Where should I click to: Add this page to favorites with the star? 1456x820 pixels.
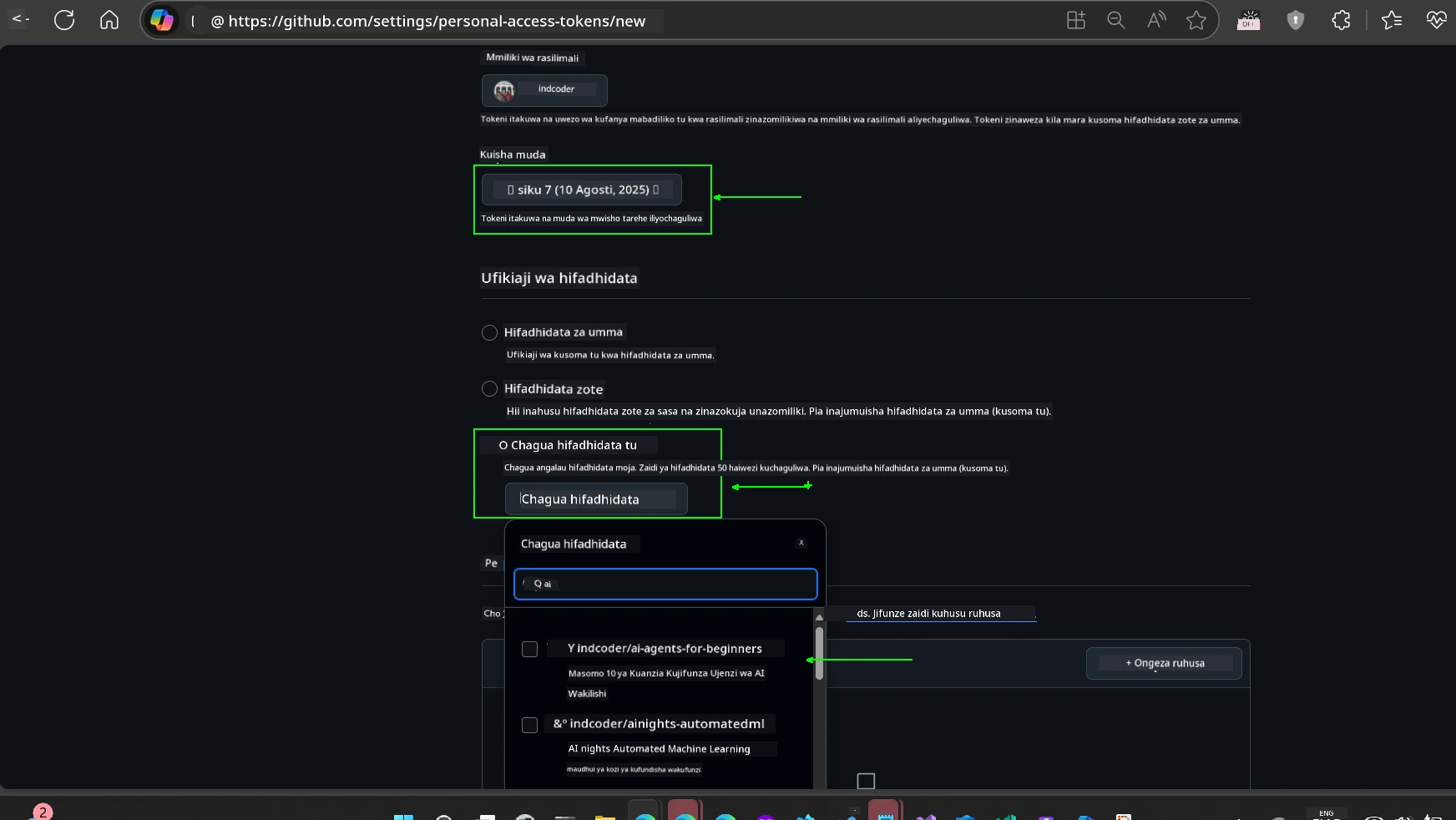1196,20
